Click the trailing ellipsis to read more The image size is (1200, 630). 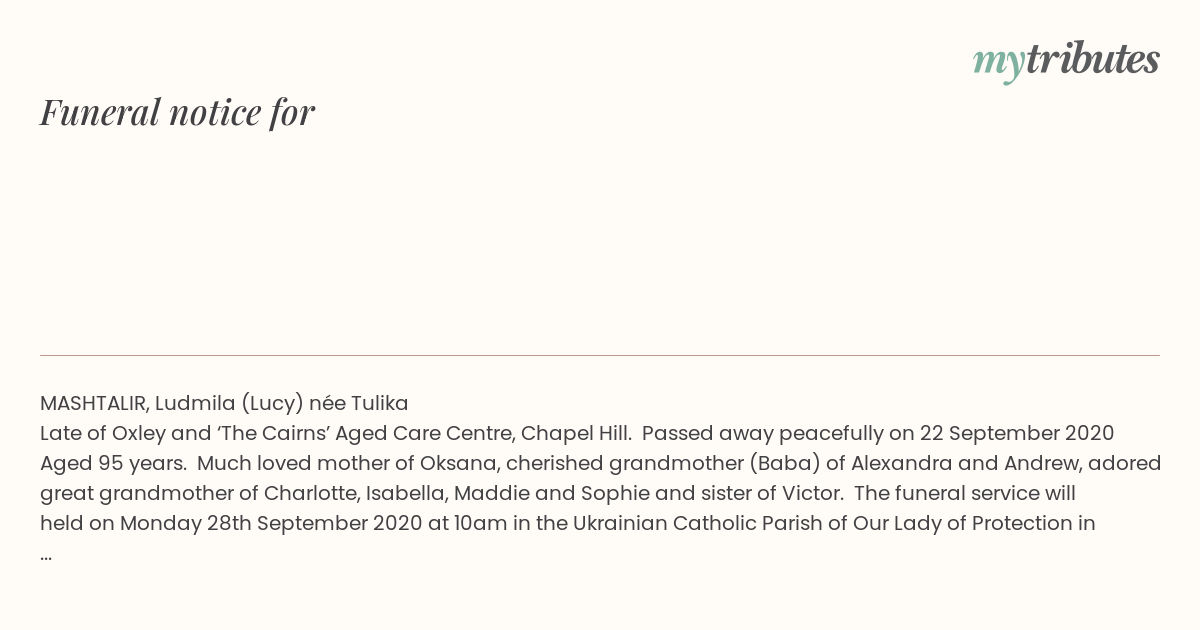(46, 553)
